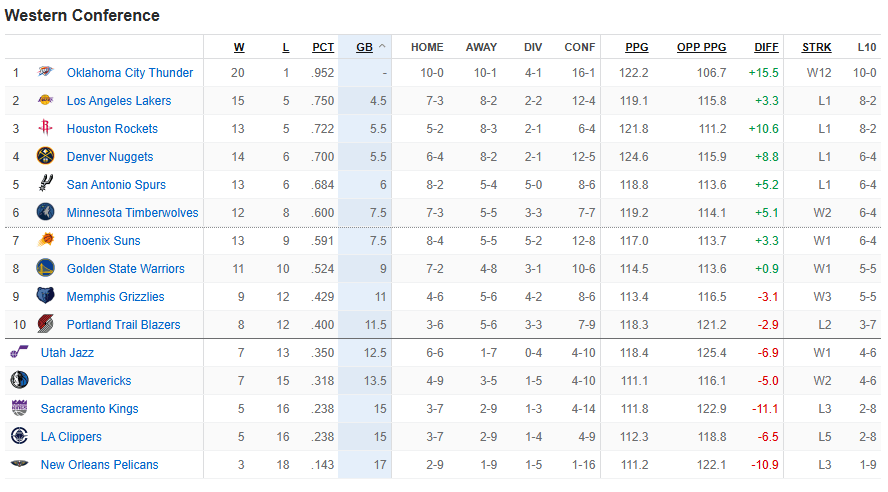
Task: Open the New Orleans Pelicans link
Action: coord(99,465)
